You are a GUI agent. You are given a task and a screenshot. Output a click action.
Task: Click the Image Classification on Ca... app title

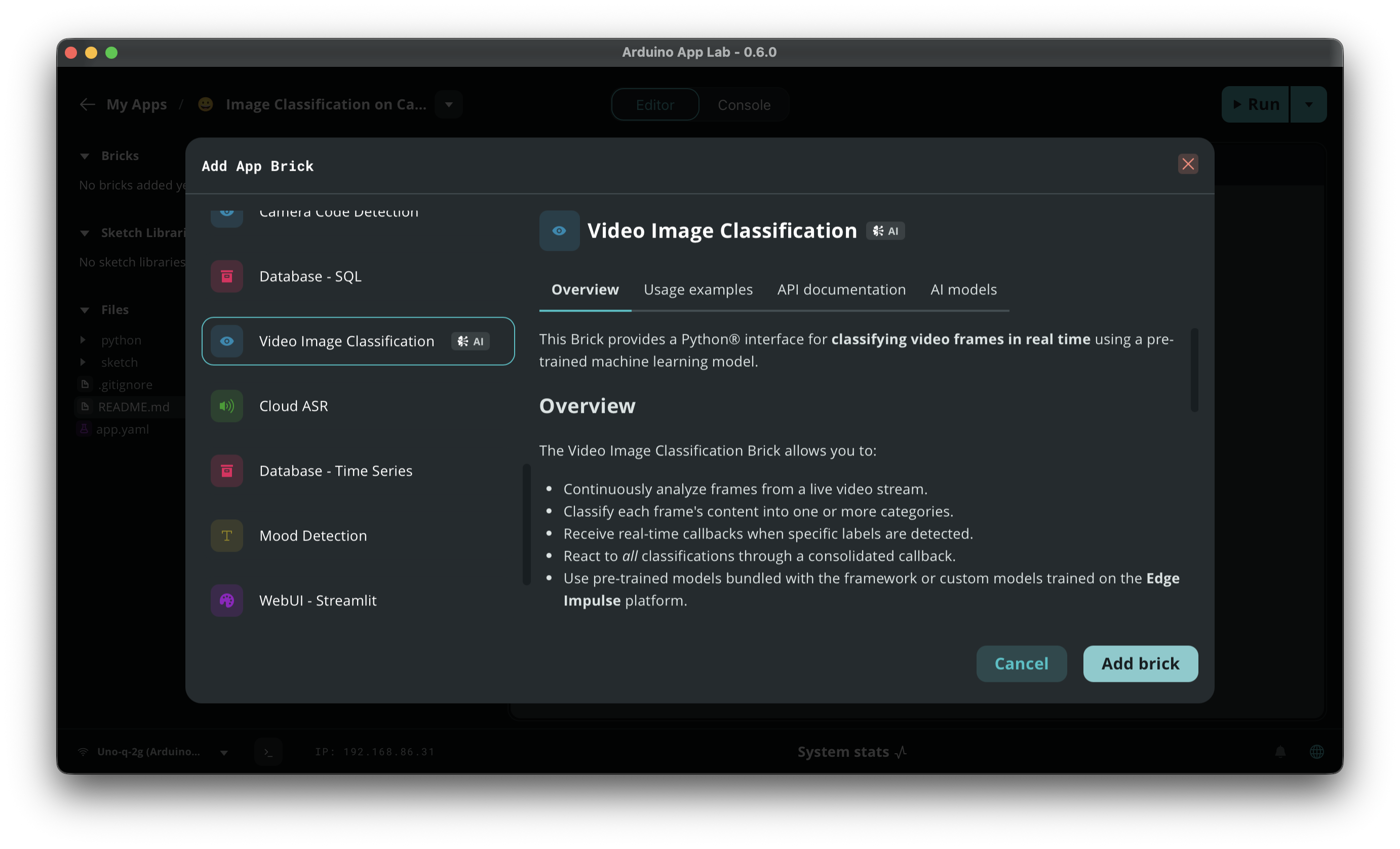(326, 104)
